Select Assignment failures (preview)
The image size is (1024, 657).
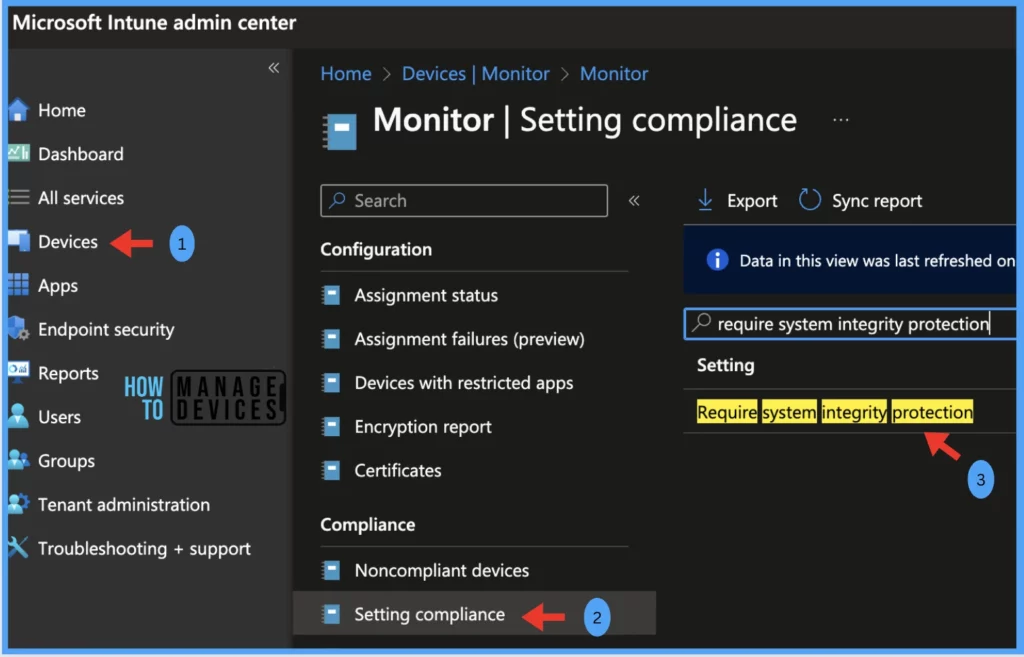point(469,339)
